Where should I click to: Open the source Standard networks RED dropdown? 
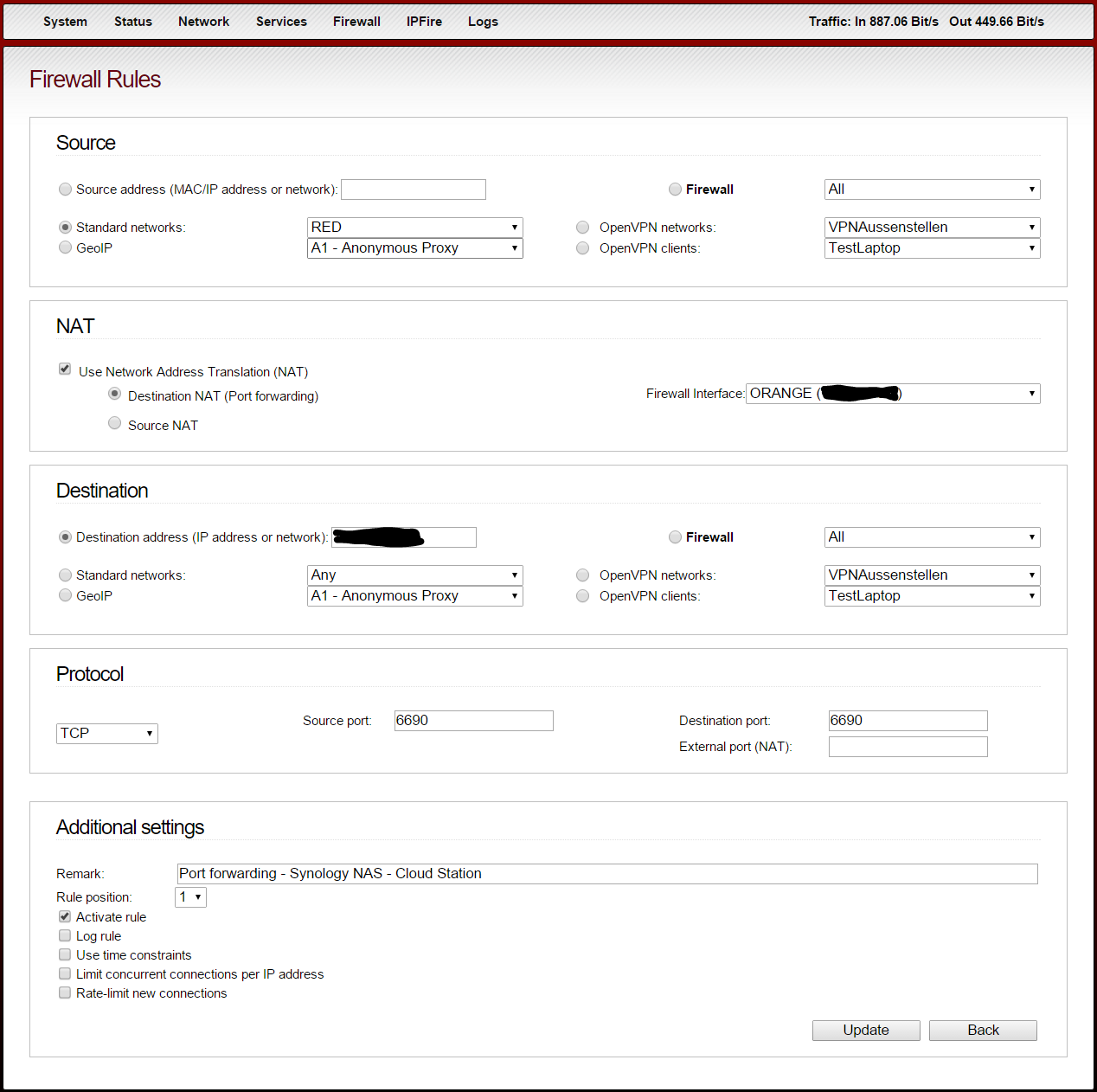point(415,228)
